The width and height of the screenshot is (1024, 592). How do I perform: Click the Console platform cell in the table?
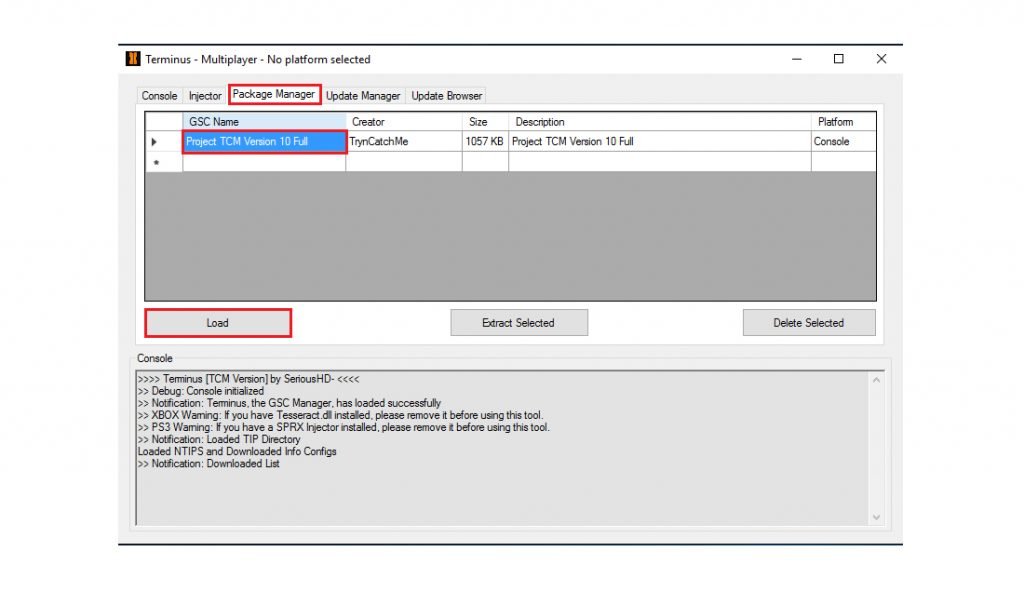(x=843, y=141)
